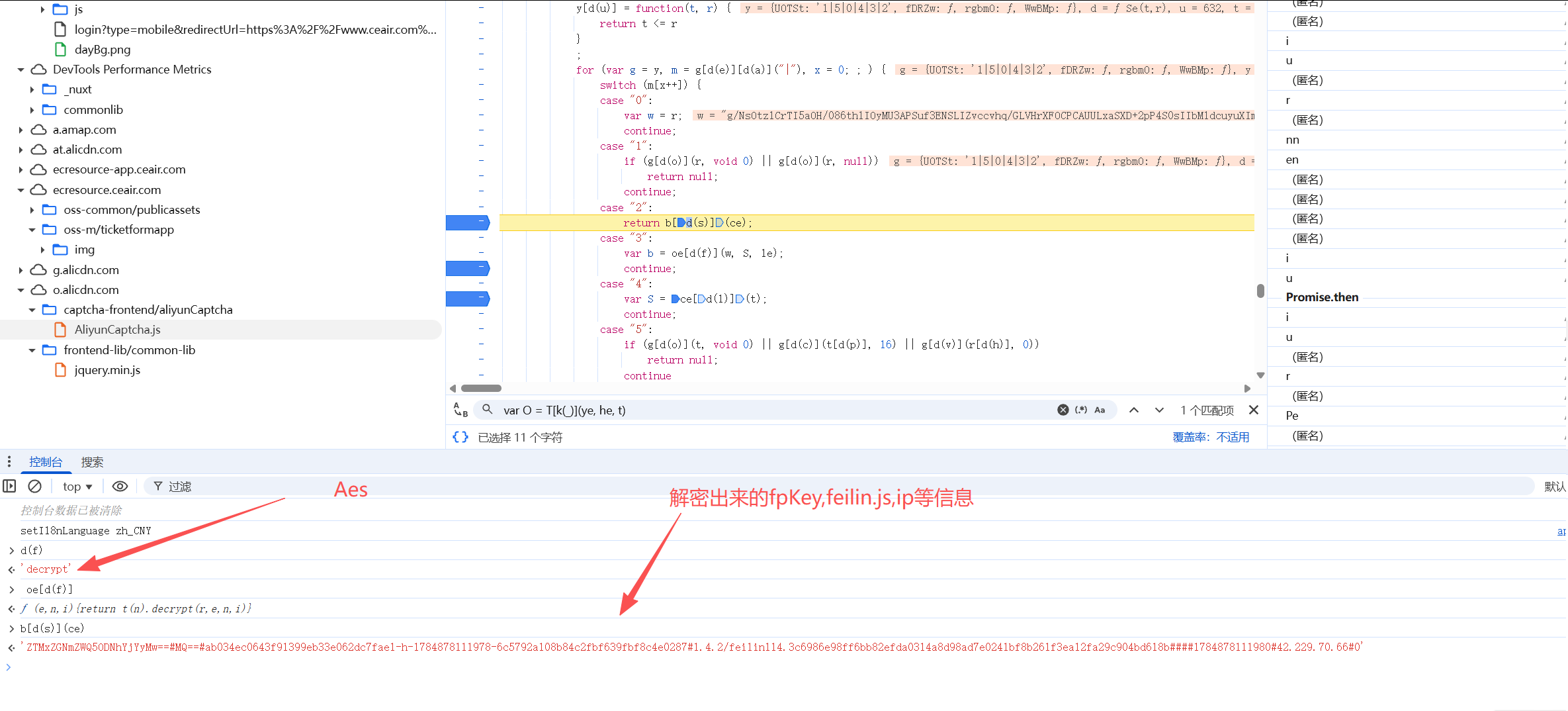This screenshot has height=711, width=1568.
Task: Collapse the DevTools Performance Metrics node
Action: [x=21, y=70]
